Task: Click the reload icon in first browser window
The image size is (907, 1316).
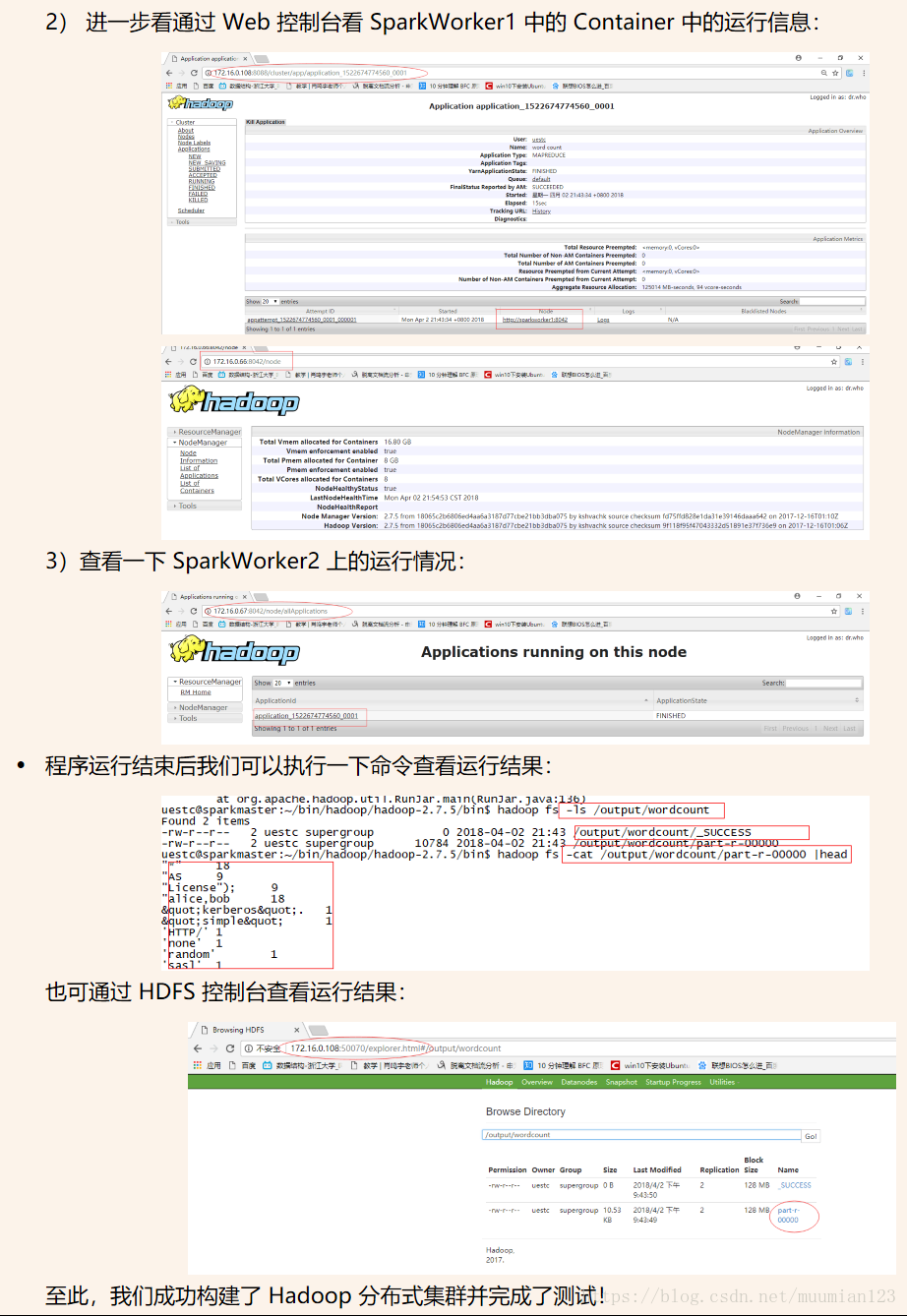Action: [x=194, y=73]
